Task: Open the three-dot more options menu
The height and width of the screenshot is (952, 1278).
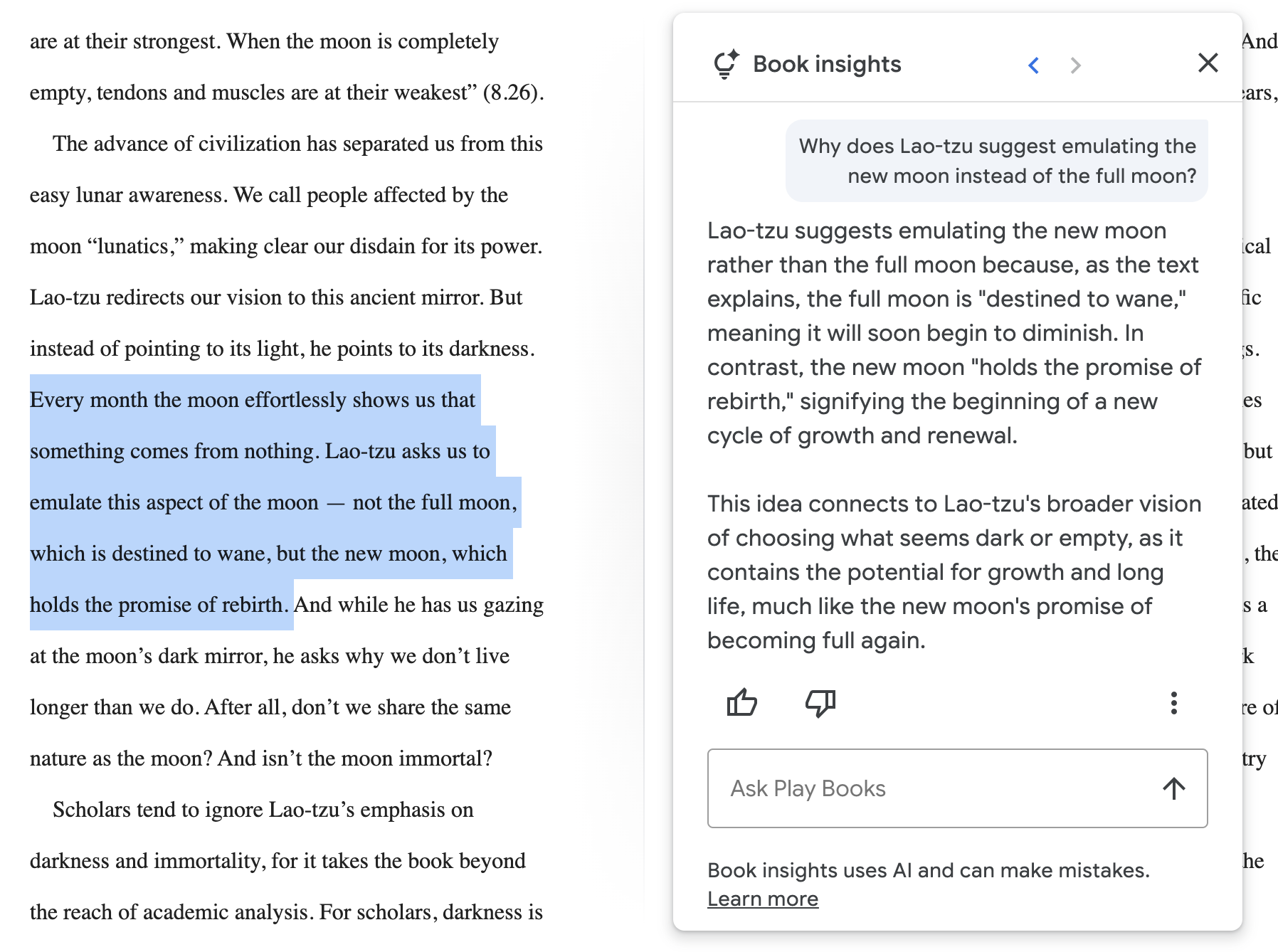Action: point(1173,703)
